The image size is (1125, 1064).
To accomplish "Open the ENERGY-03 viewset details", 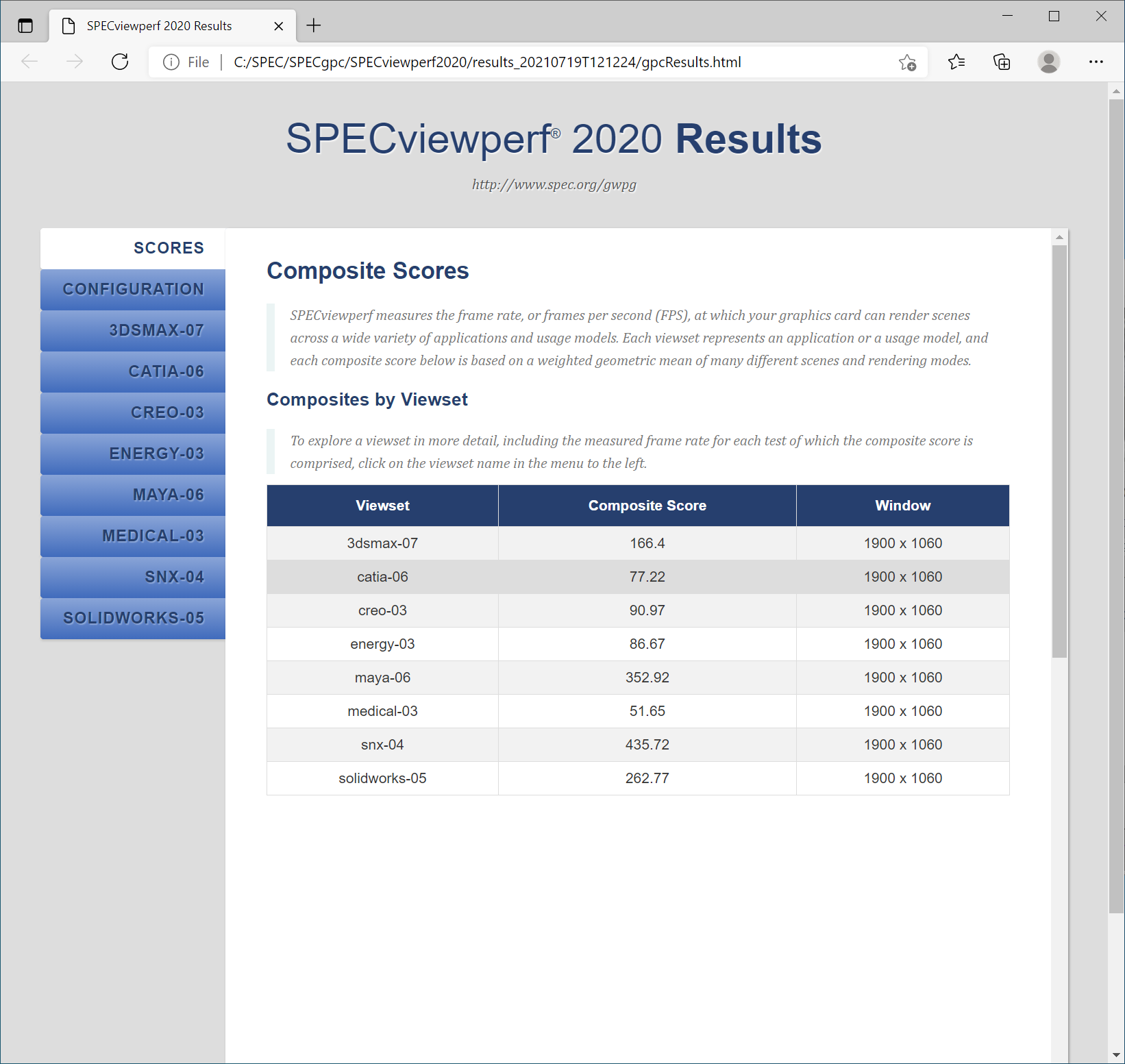I will [133, 454].
